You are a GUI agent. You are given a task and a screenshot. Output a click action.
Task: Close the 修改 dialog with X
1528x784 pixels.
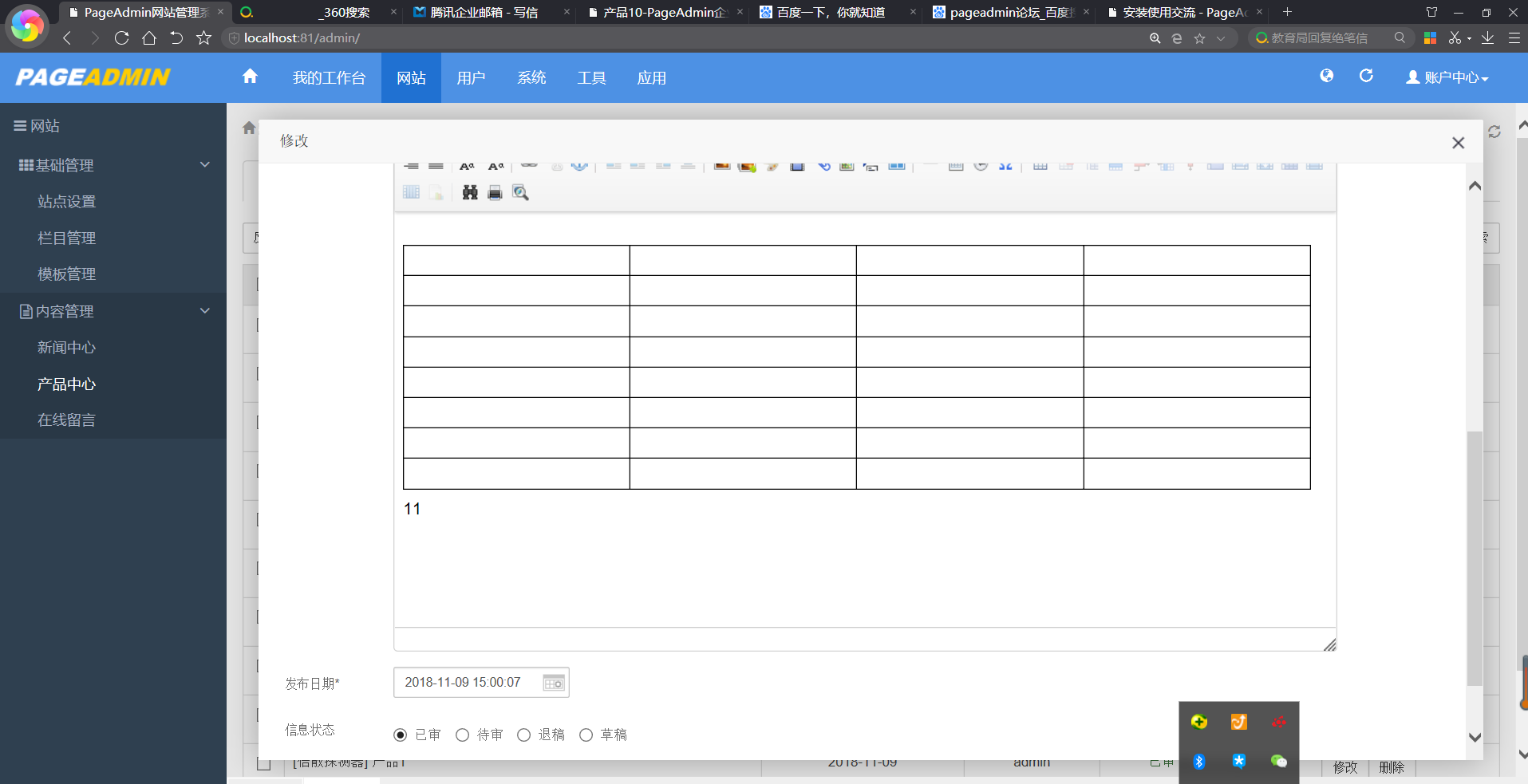[1458, 143]
